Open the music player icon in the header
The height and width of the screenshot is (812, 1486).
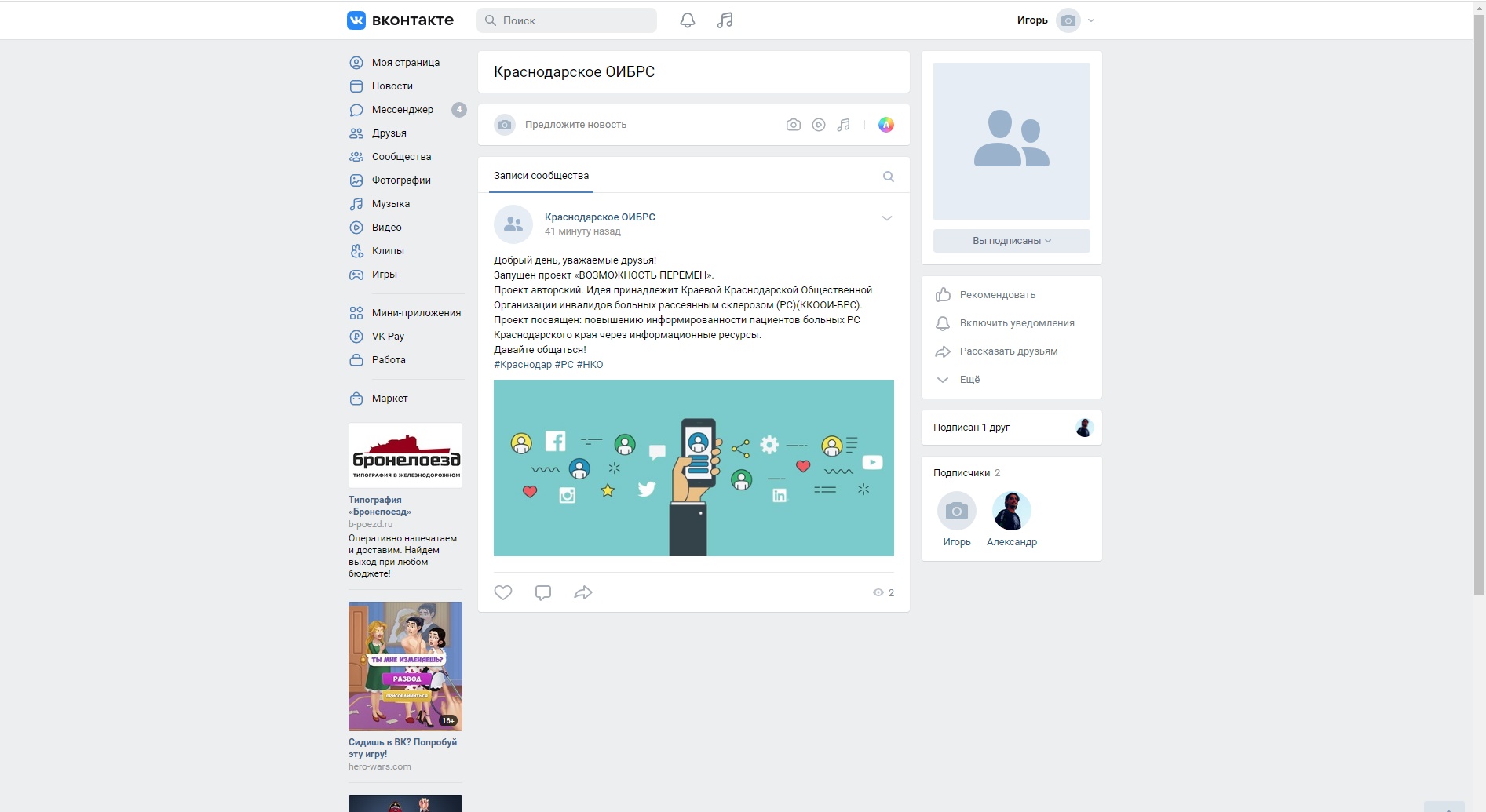725,20
